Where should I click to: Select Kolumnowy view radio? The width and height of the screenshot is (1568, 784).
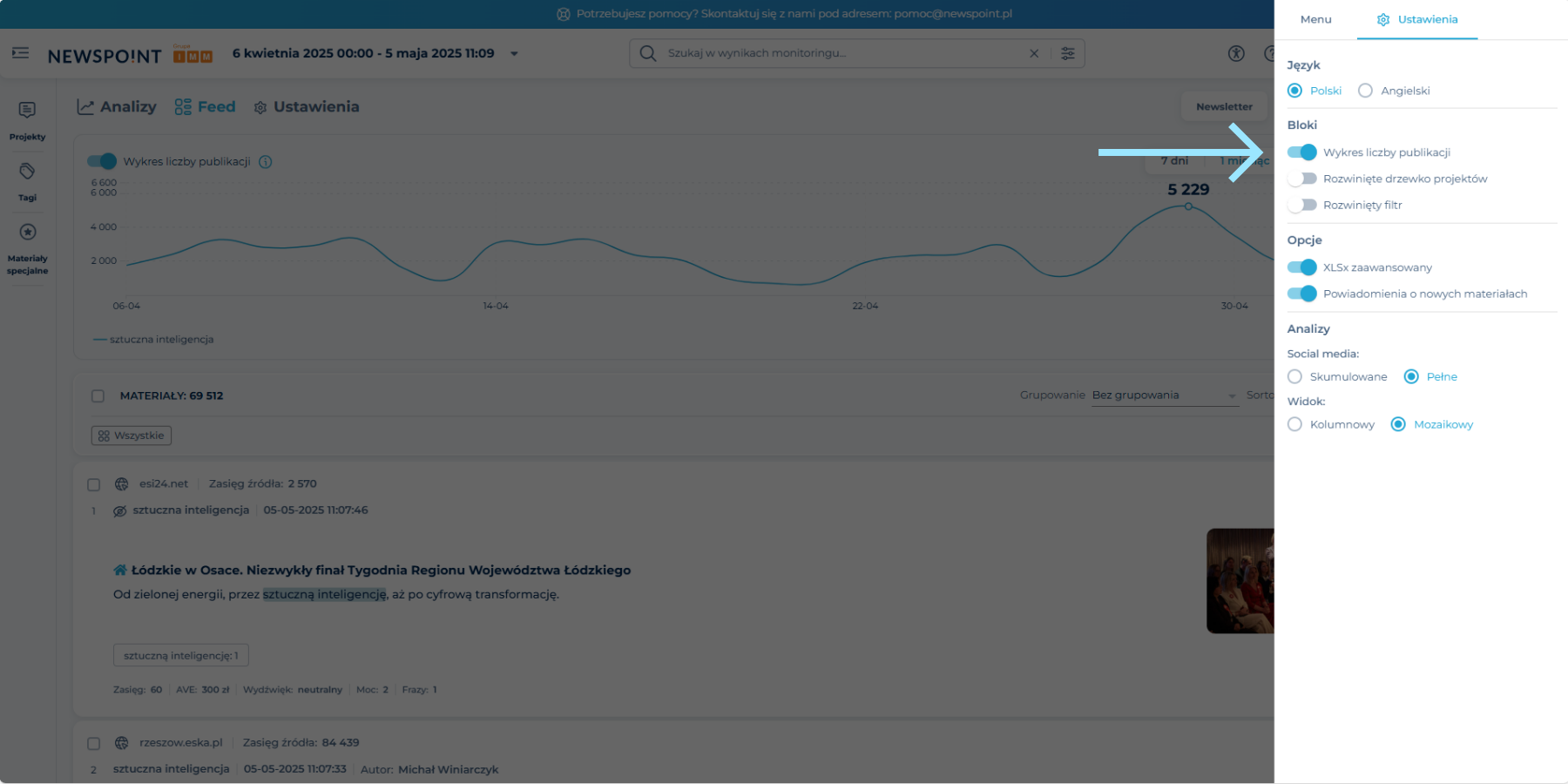(x=1295, y=424)
